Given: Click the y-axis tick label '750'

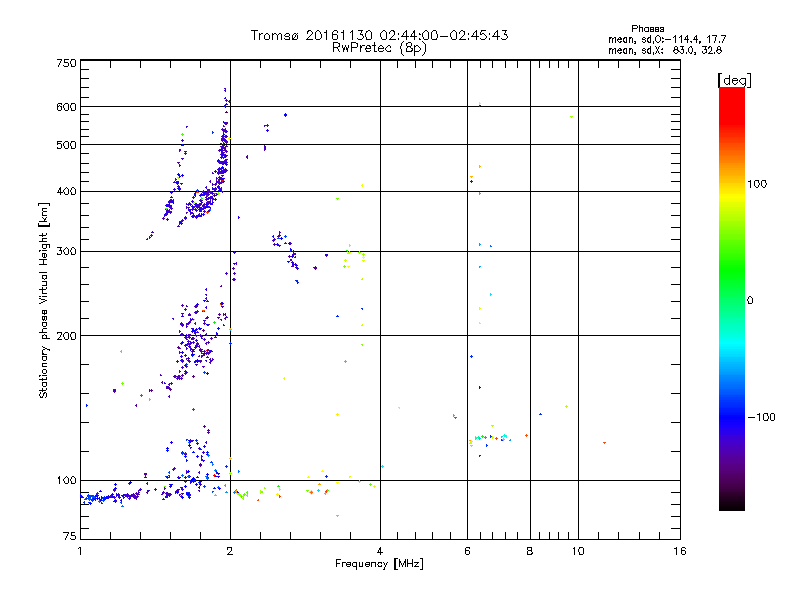Looking at the screenshot, I should tap(66, 63).
